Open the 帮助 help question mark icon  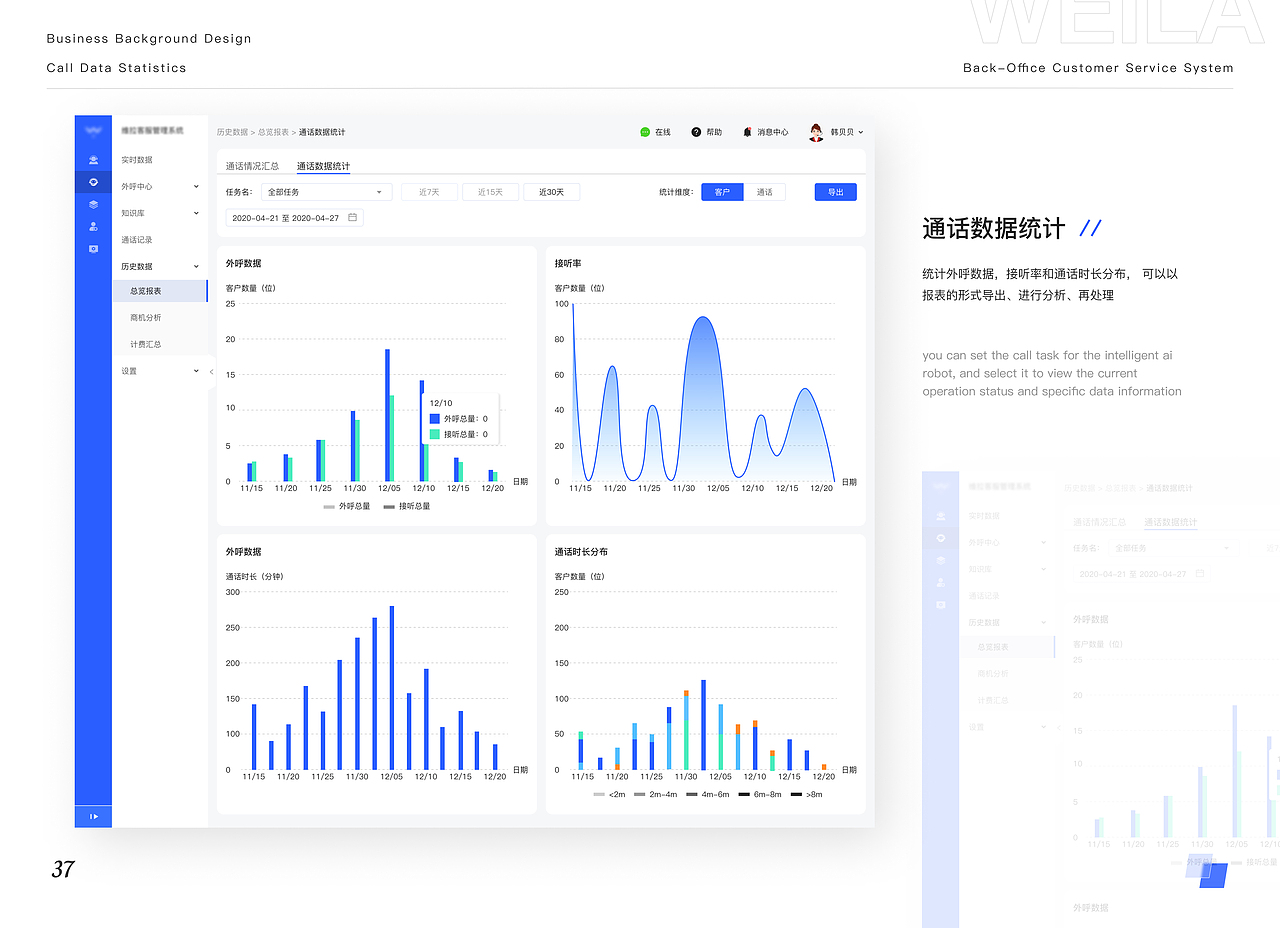696,132
